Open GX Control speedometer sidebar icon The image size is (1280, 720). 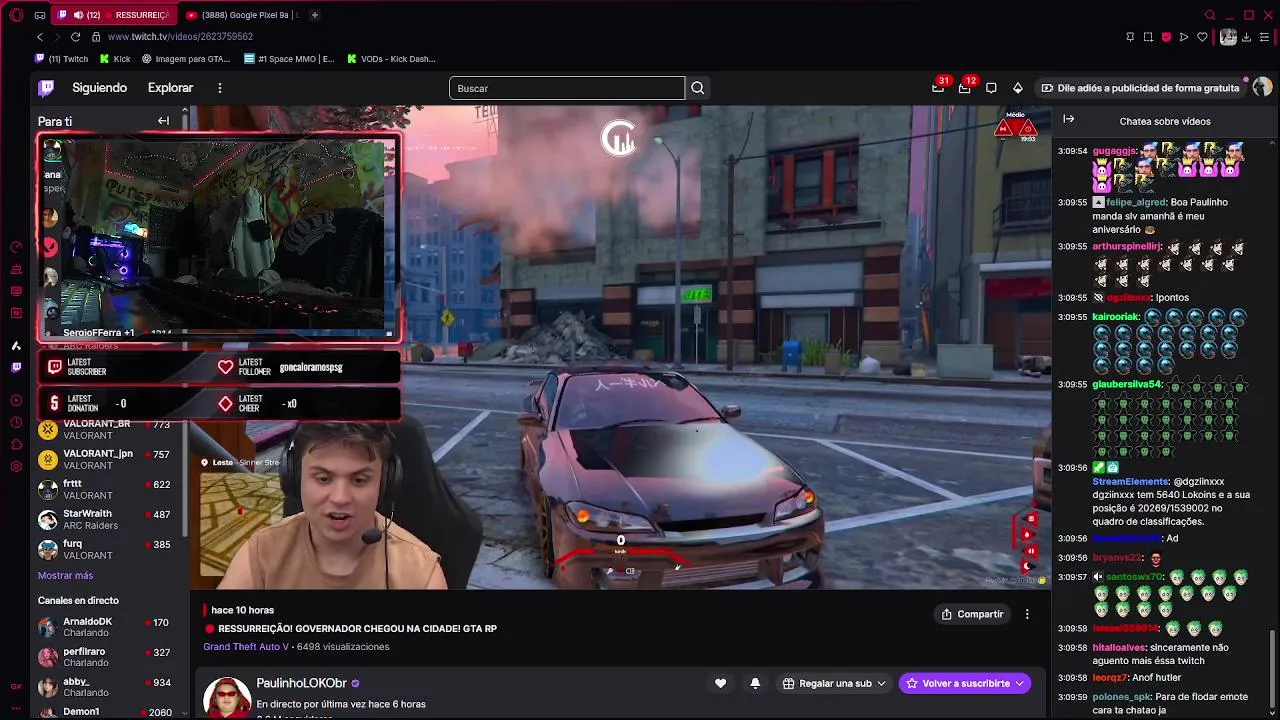click(16, 247)
